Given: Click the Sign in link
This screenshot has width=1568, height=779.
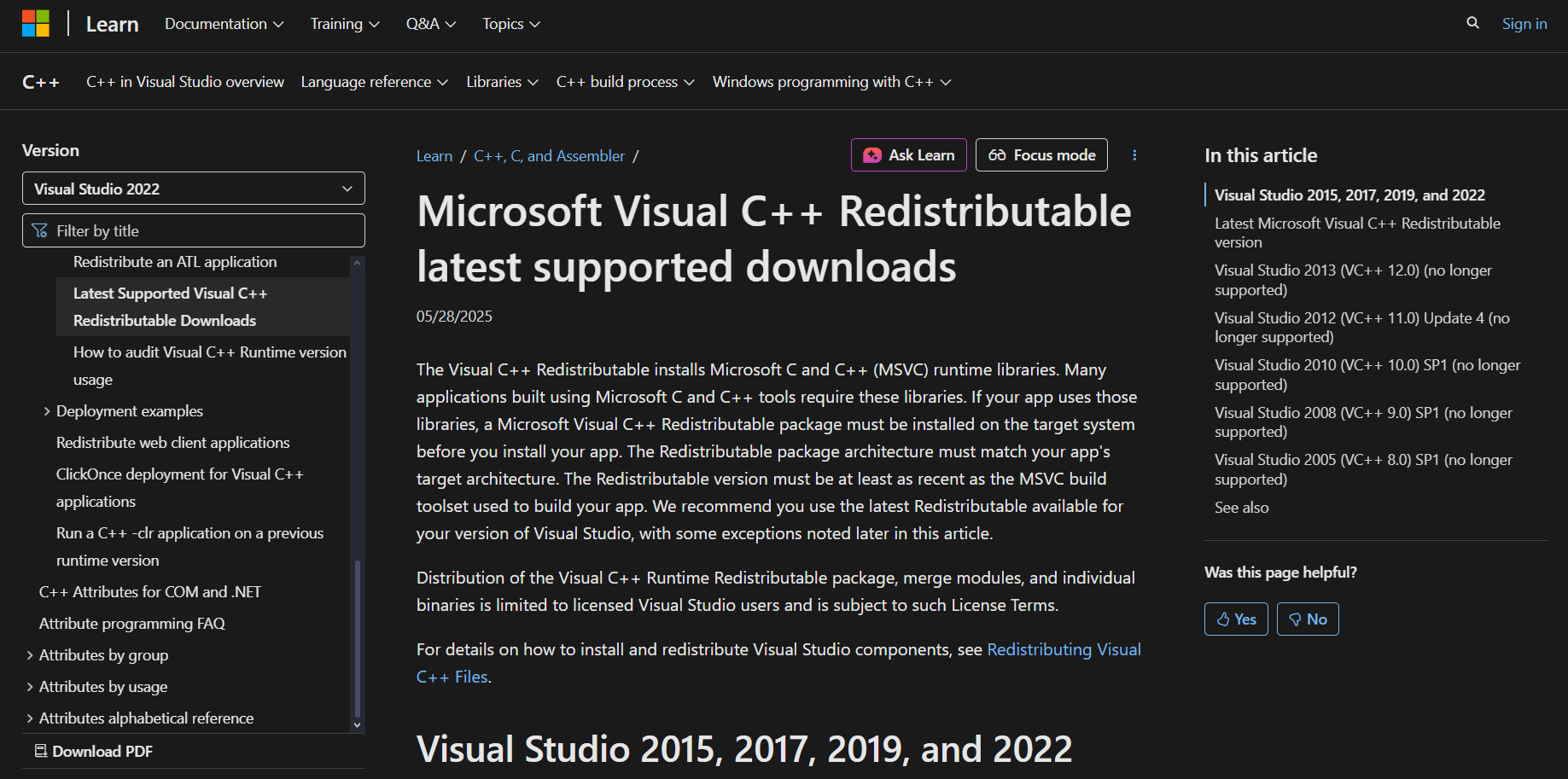Looking at the screenshot, I should point(1524,24).
